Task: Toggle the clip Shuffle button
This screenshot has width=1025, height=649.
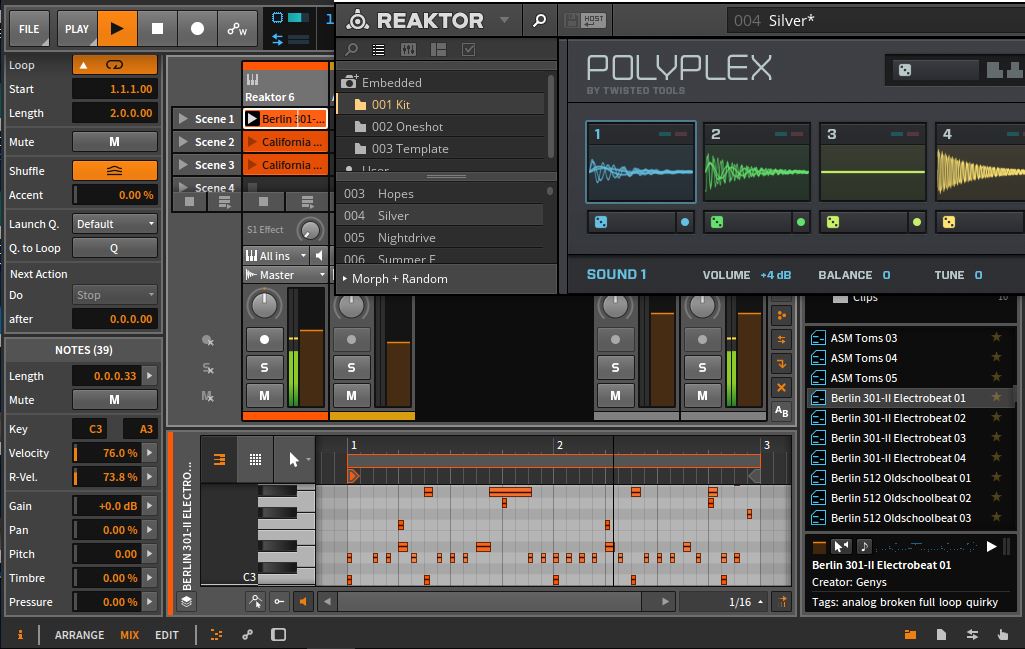Action: 114,171
